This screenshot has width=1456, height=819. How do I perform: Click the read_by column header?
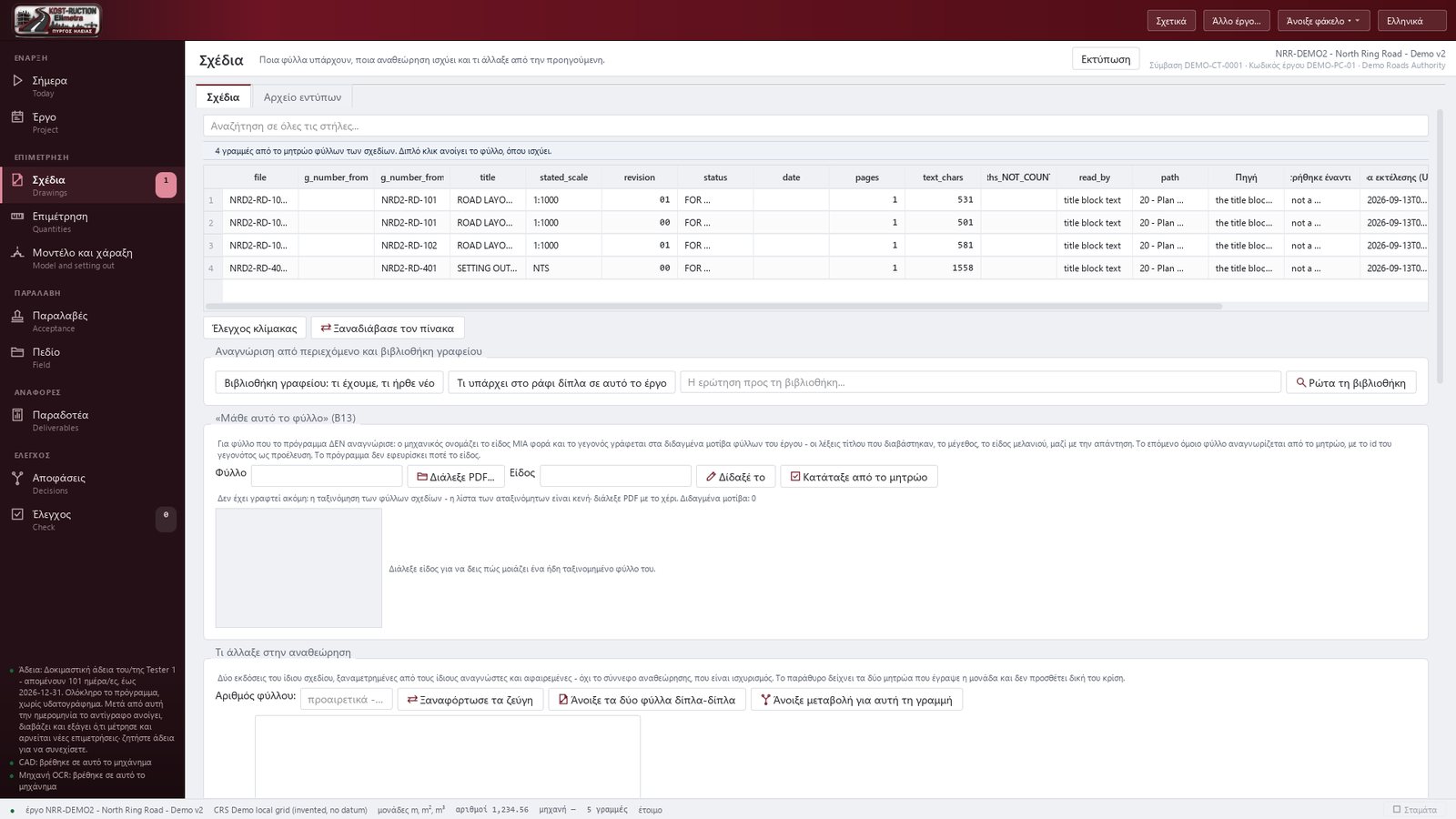click(x=1094, y=177)
